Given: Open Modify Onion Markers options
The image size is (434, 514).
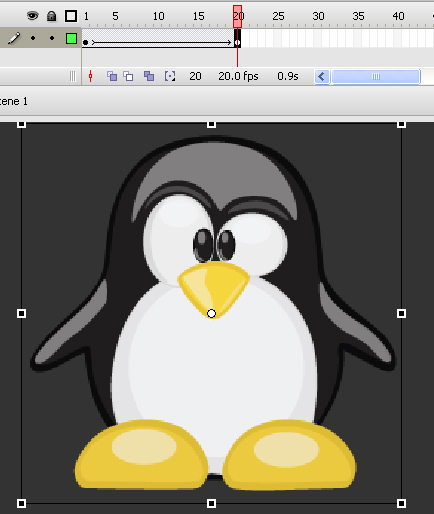Looking at the screenshot, I should point(170,76).
